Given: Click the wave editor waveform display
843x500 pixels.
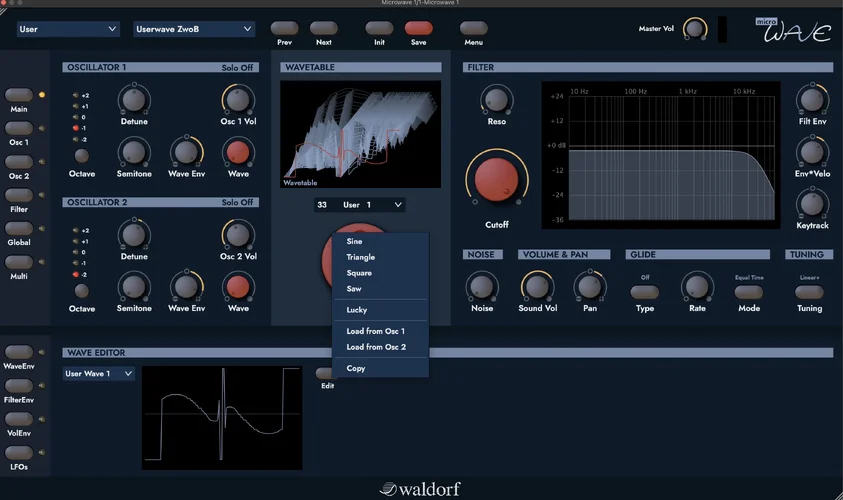Looking at the screenshot, I should (x=222, y=418).
